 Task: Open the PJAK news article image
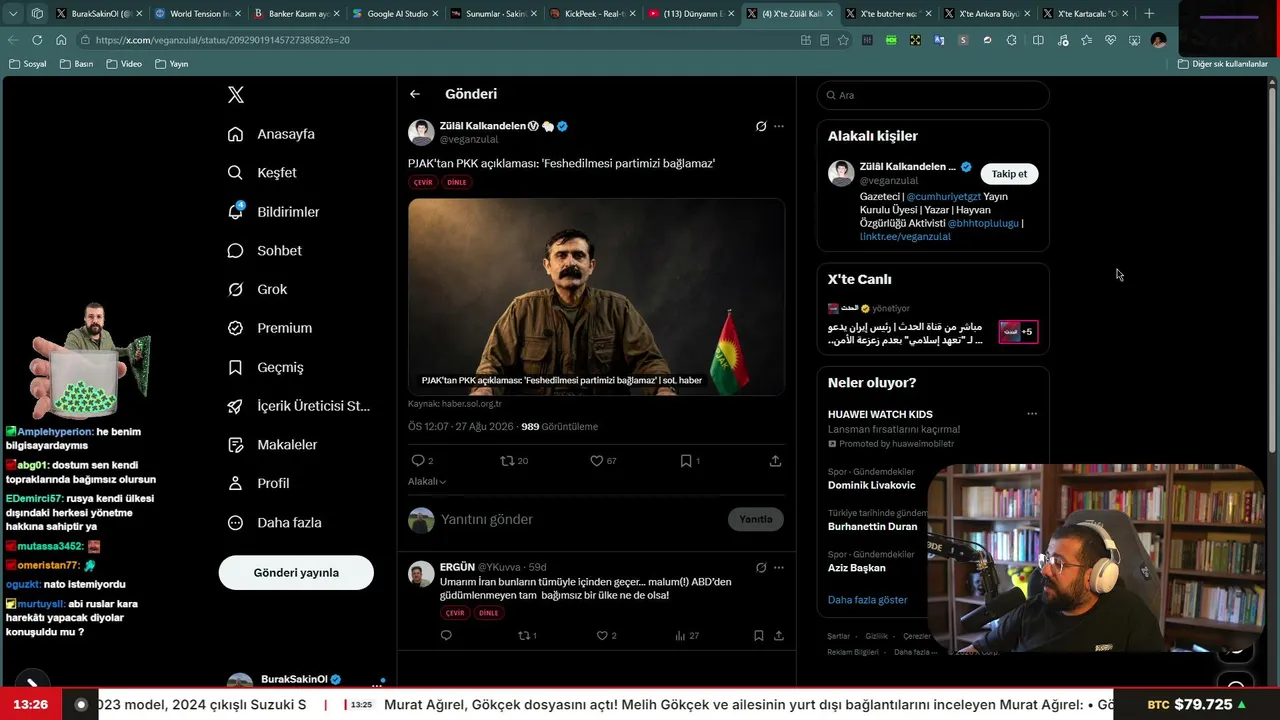tap(596, 296)
